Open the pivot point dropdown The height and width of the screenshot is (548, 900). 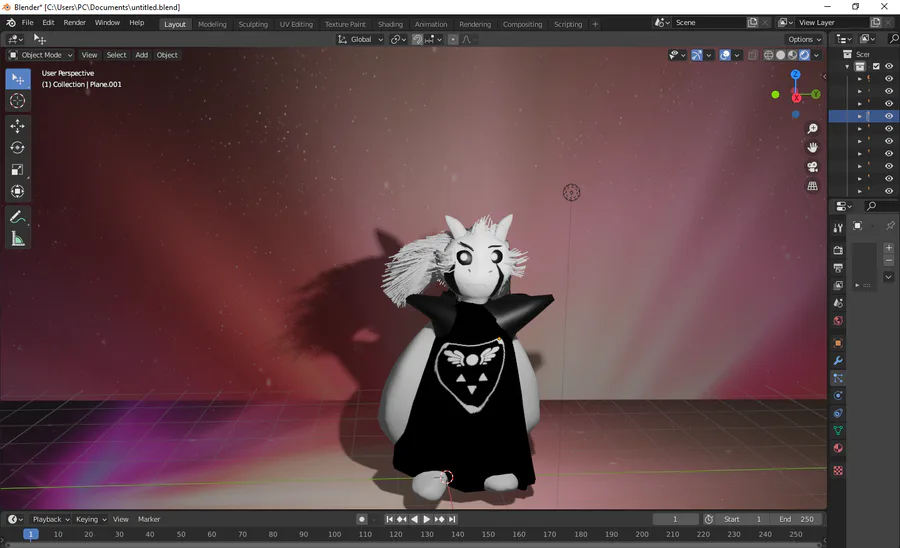tap(398, 40)
